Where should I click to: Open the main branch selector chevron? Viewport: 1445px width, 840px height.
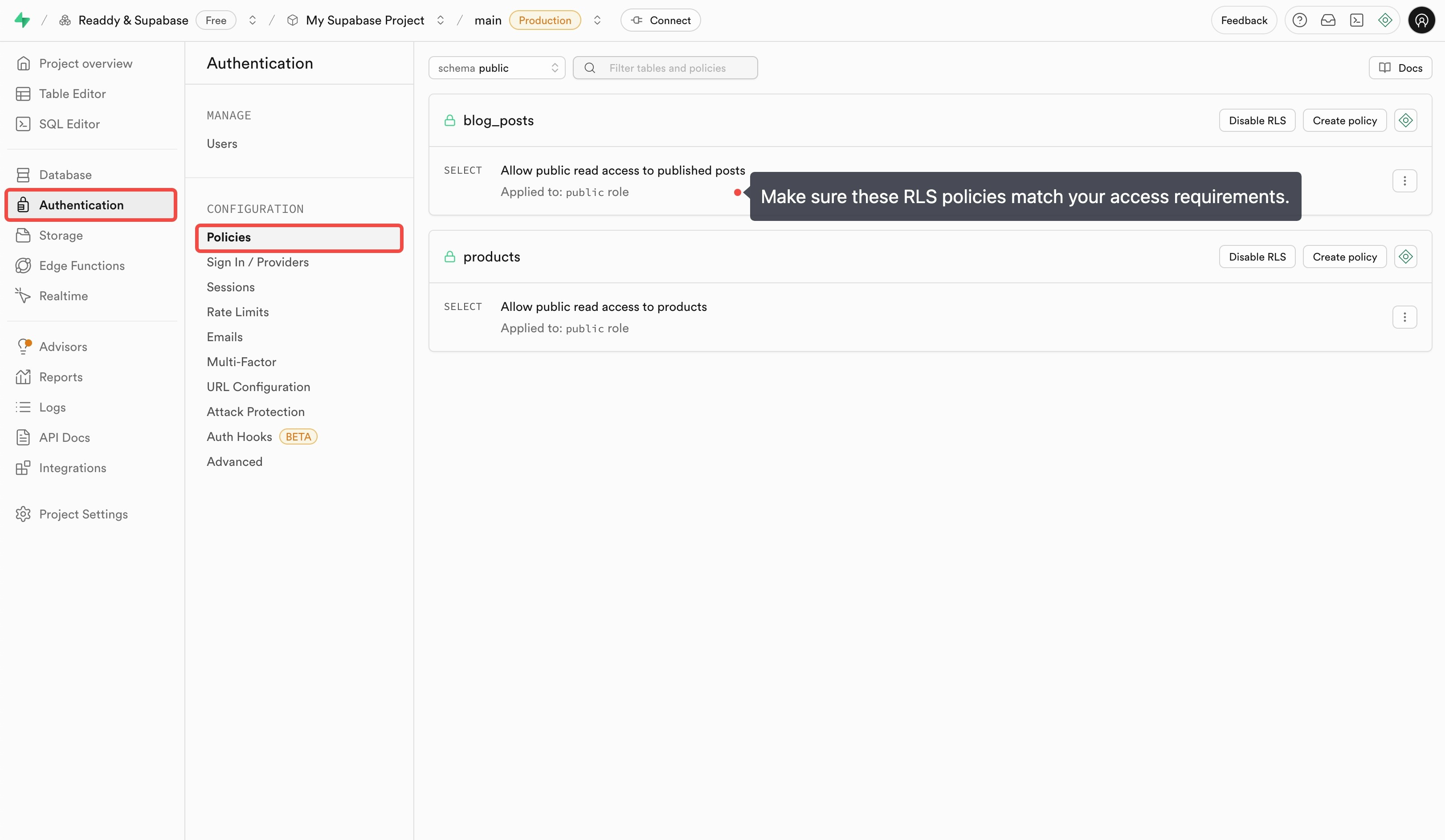[597, 20]
